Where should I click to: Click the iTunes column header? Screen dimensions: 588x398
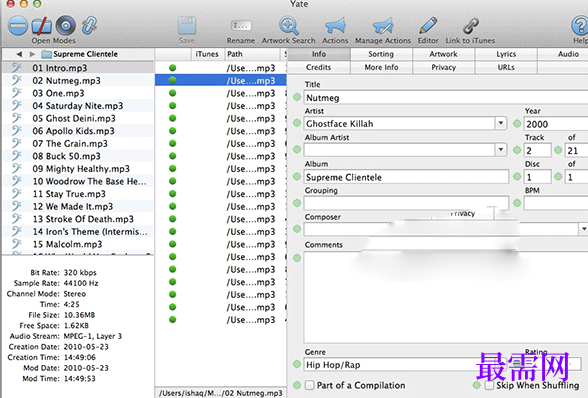click(208, 54)
